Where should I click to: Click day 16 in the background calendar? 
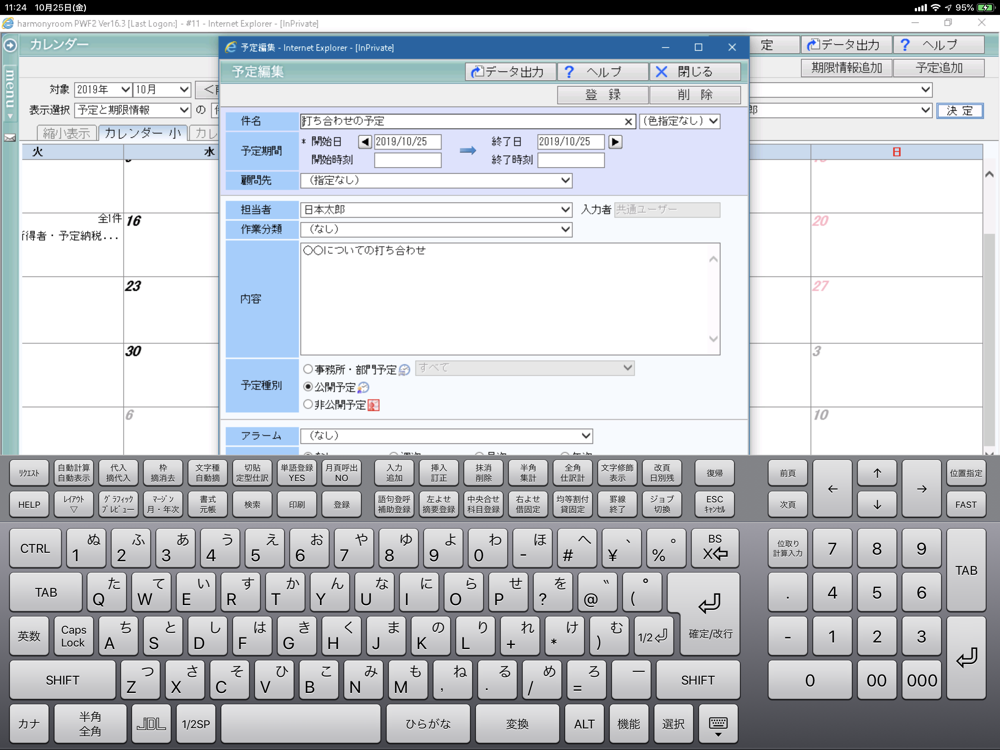point(133,221)
